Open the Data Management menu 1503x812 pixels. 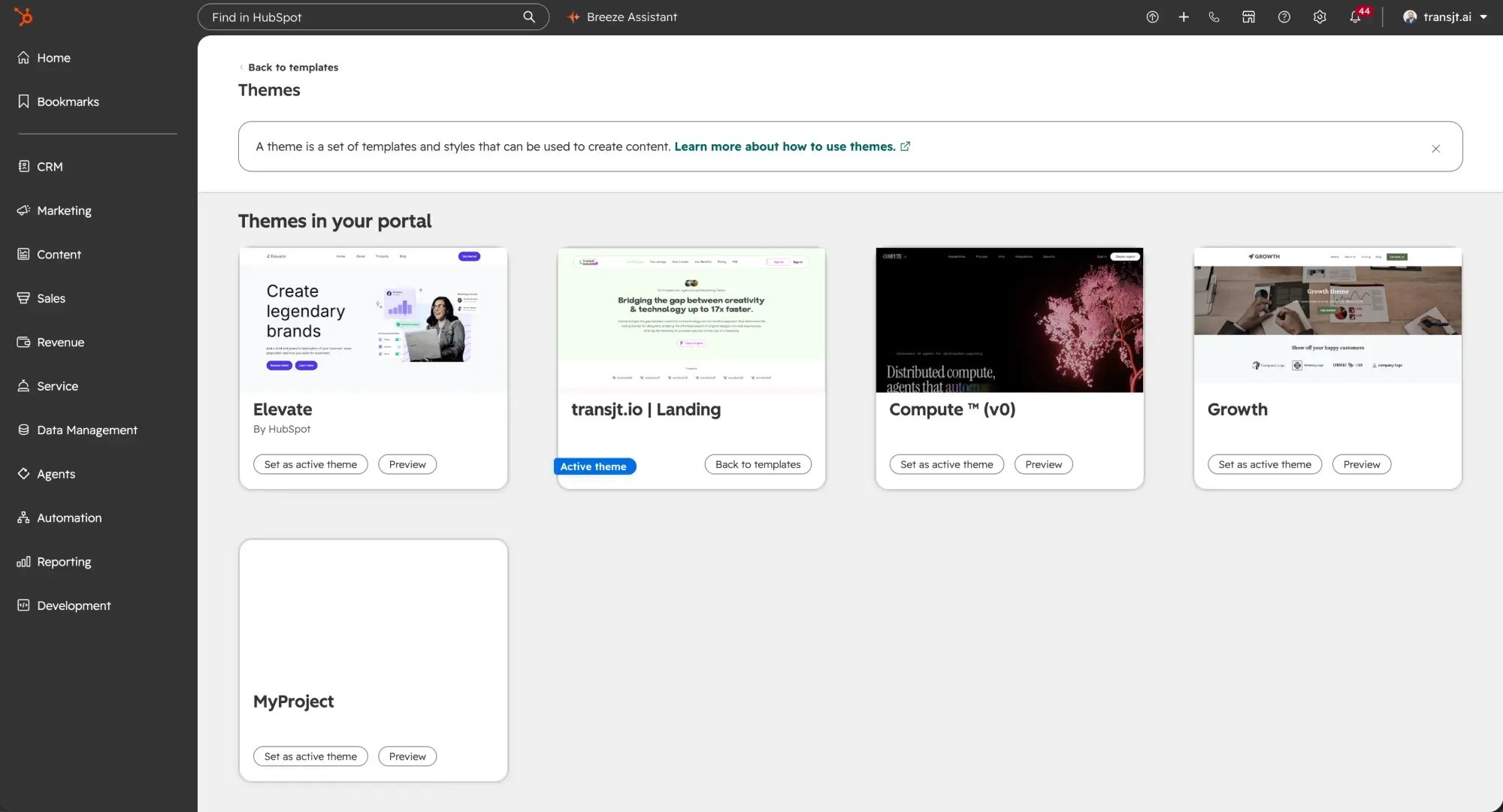[x=77, y=430]
